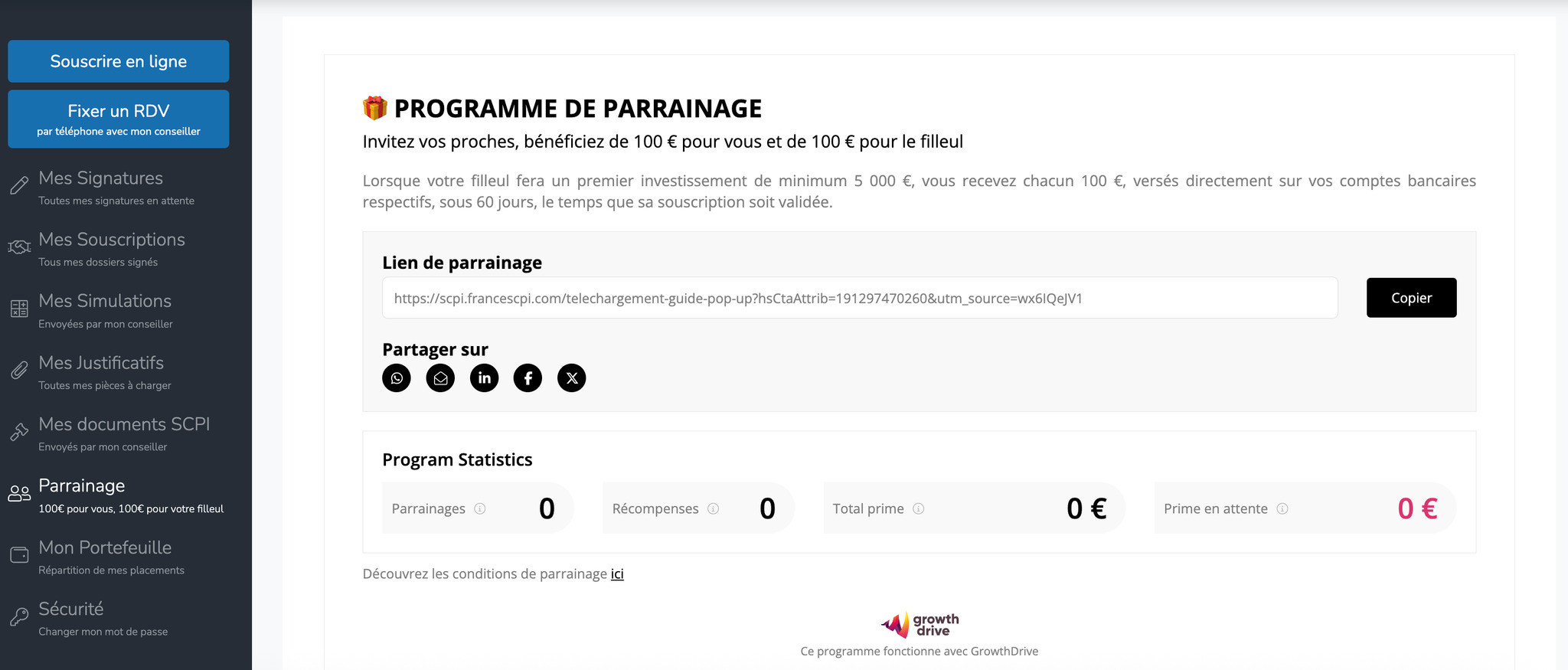Click info icon next to Récompenses

click(714, 508)
